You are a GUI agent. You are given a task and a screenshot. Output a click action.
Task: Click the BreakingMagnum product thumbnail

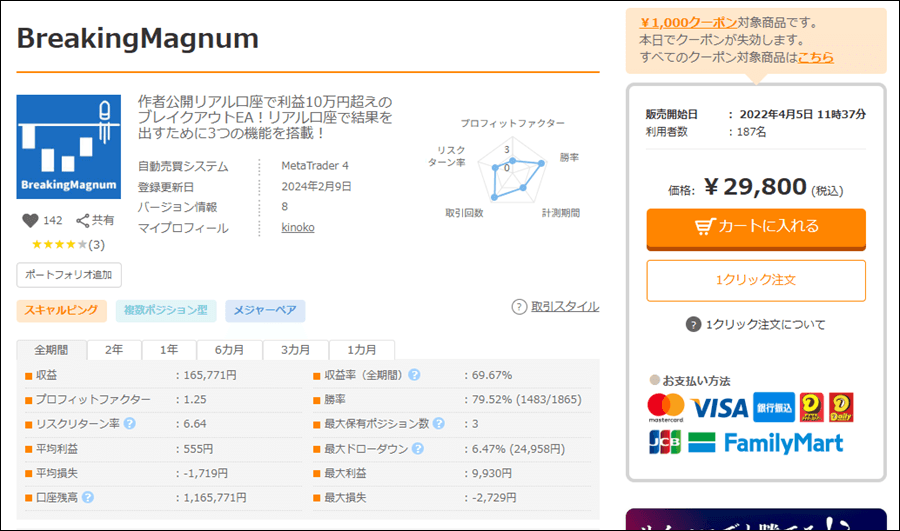tap(69, 146)
